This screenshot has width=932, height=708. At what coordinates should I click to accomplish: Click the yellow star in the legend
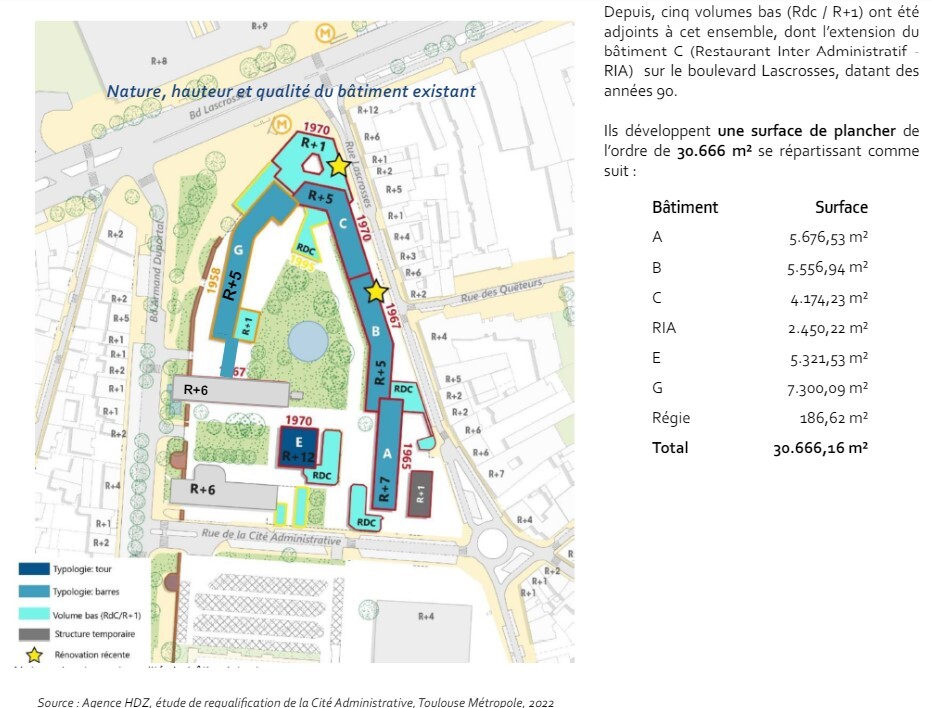pyautogui.click(x=34, y=654)
